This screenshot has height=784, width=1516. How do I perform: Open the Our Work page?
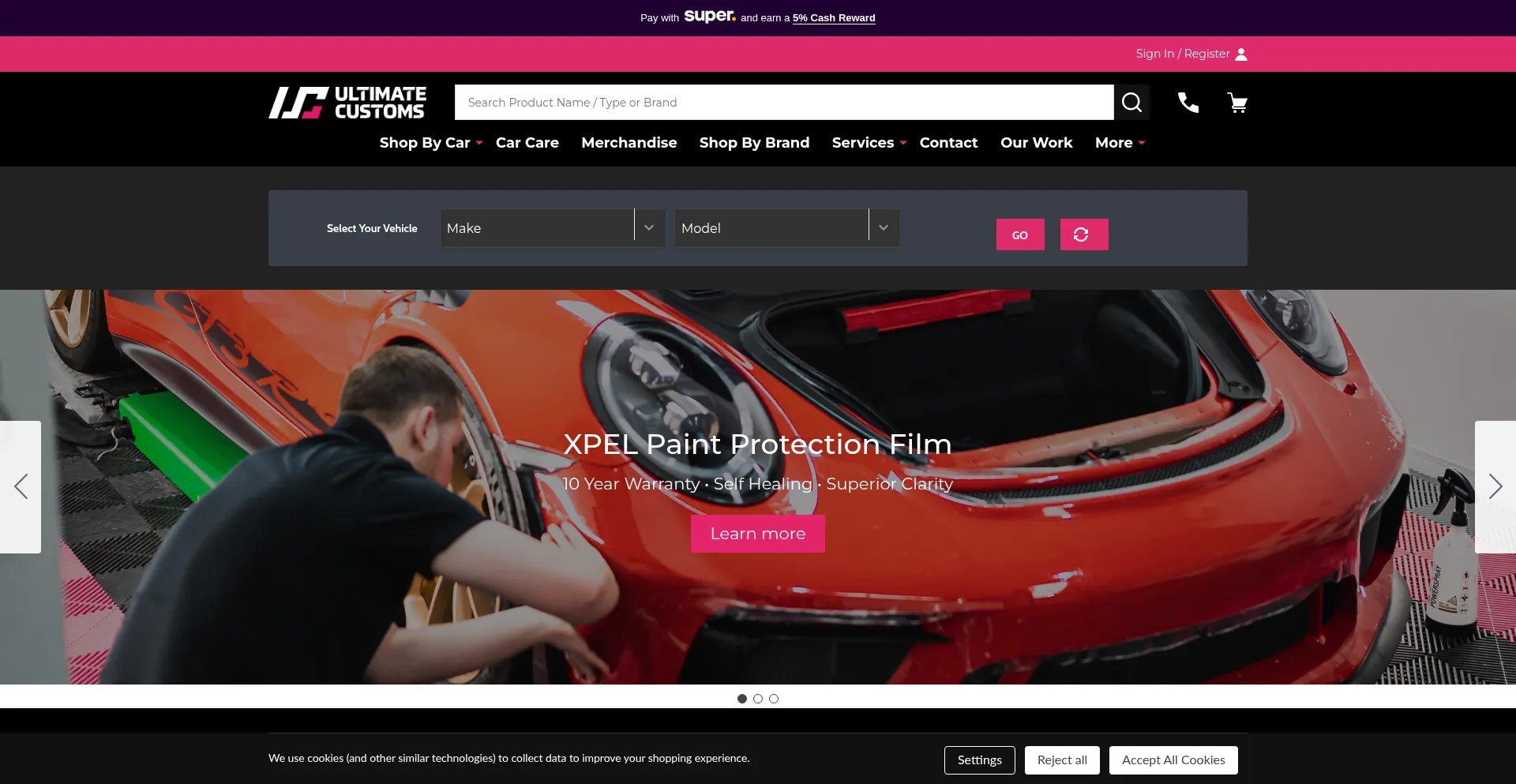1036,143
